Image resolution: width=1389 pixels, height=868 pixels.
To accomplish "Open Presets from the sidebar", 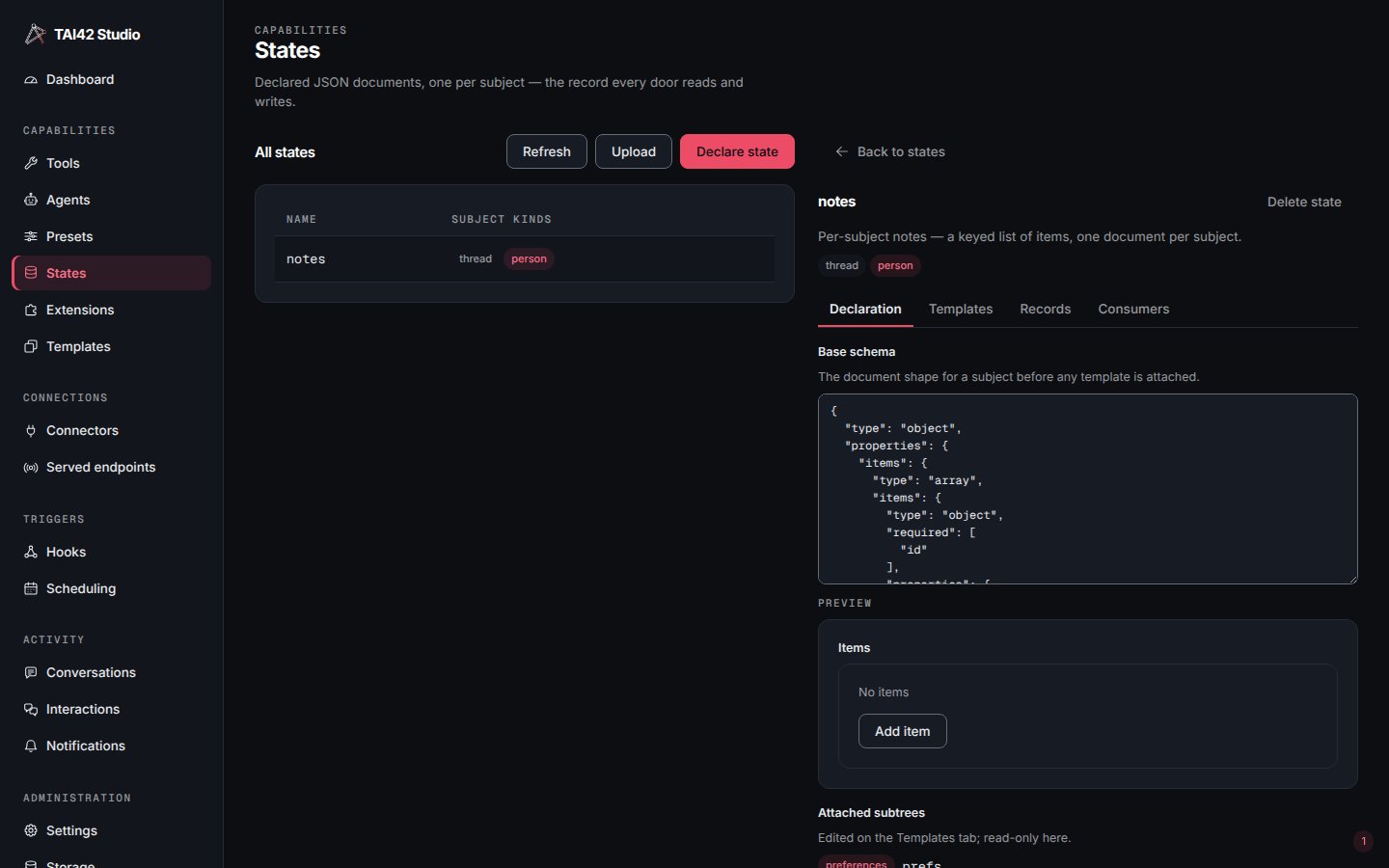I will (112, 237).
